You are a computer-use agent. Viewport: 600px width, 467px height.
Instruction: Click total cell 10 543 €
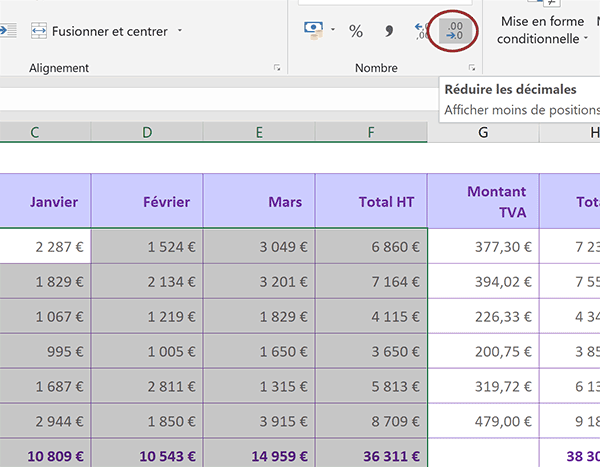tap(147, 453)
